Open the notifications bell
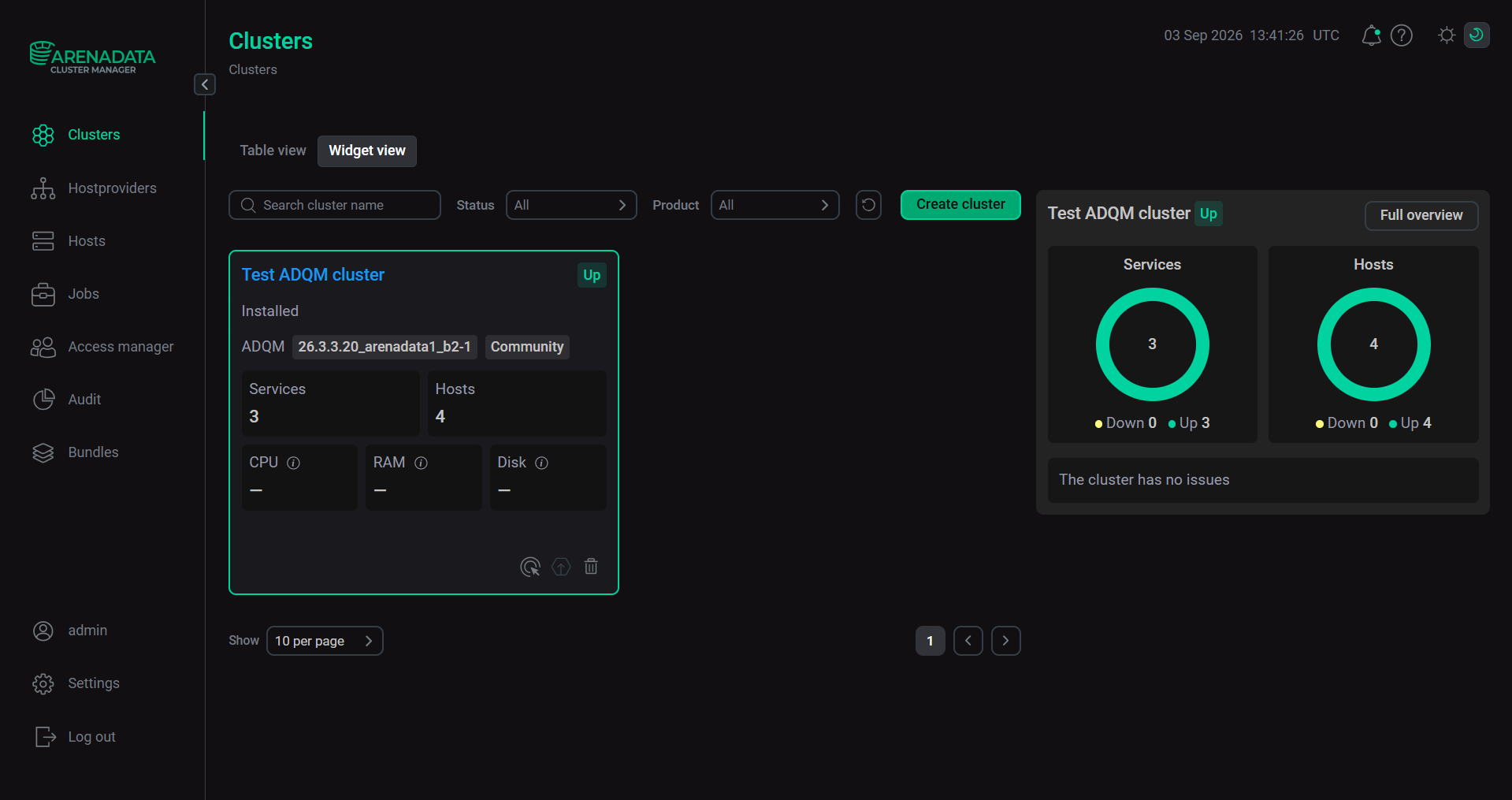Image resolution: width=1512 pixels, height=800 pixels. (x=1371, y=35)
